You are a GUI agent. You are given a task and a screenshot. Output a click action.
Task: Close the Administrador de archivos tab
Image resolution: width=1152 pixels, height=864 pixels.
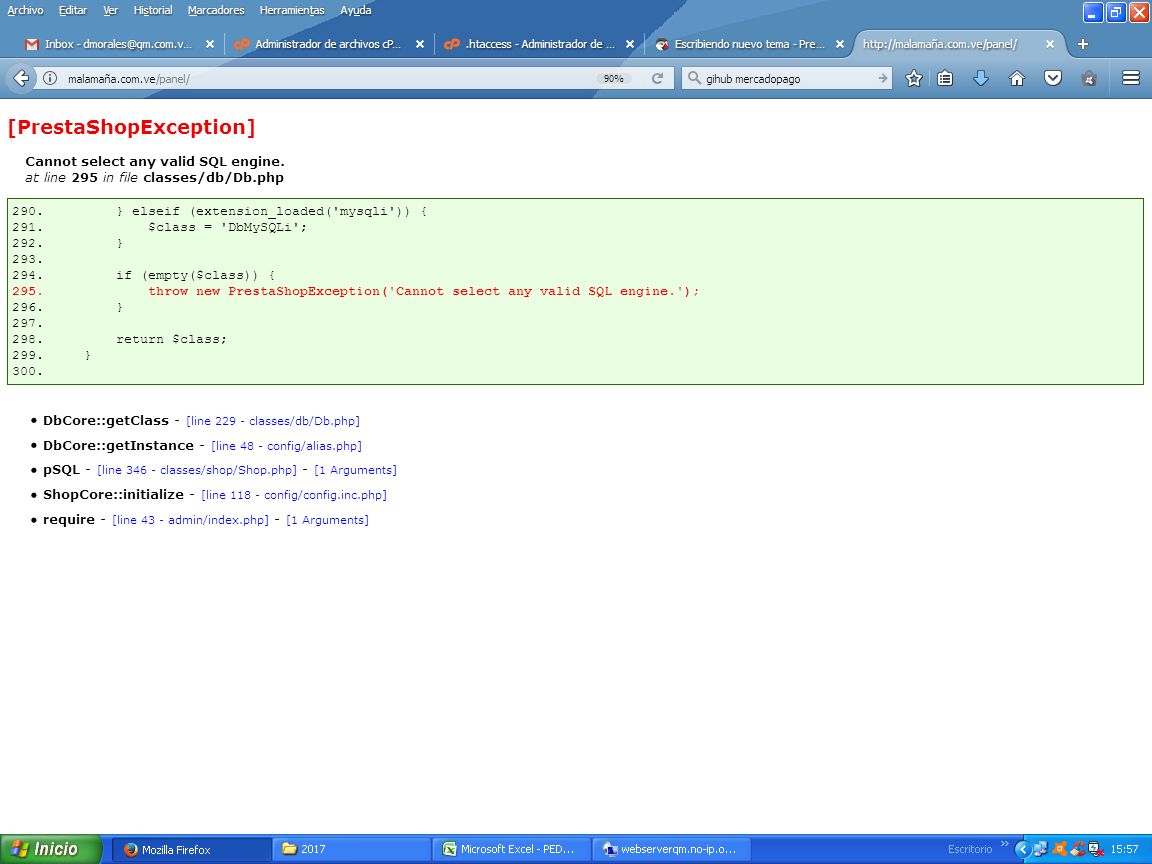[420, 44]
